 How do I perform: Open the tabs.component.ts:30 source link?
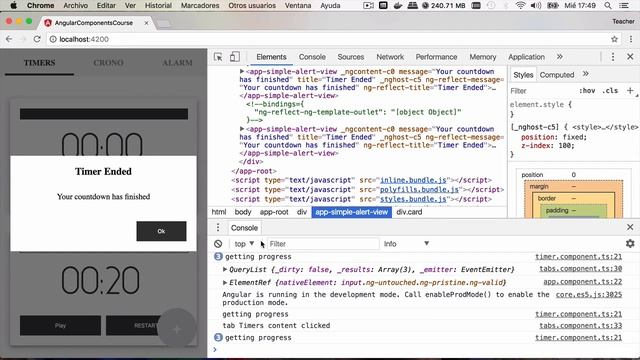click(x=580, y=269)
